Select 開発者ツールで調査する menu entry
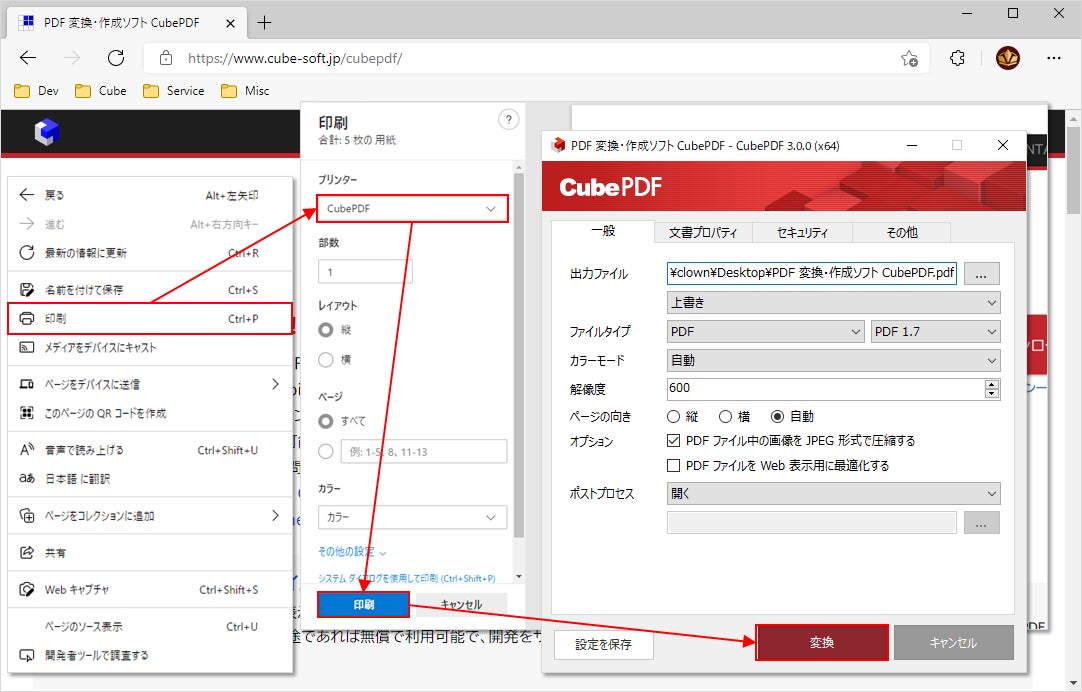The height and width of the screenshot is (692, 1082). pyautogui.click(x=150, y=655)
